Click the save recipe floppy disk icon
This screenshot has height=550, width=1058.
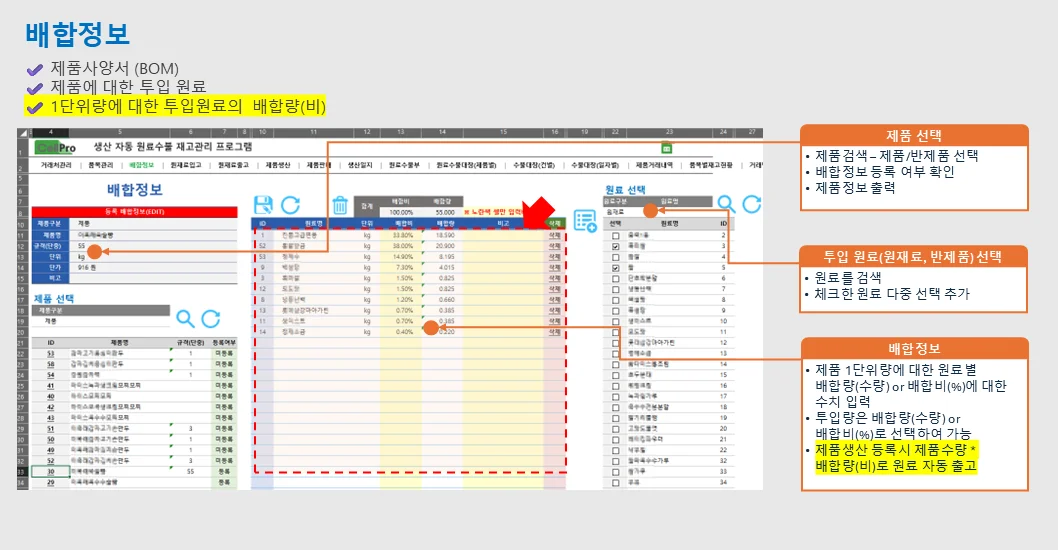(x=264, y=204)
